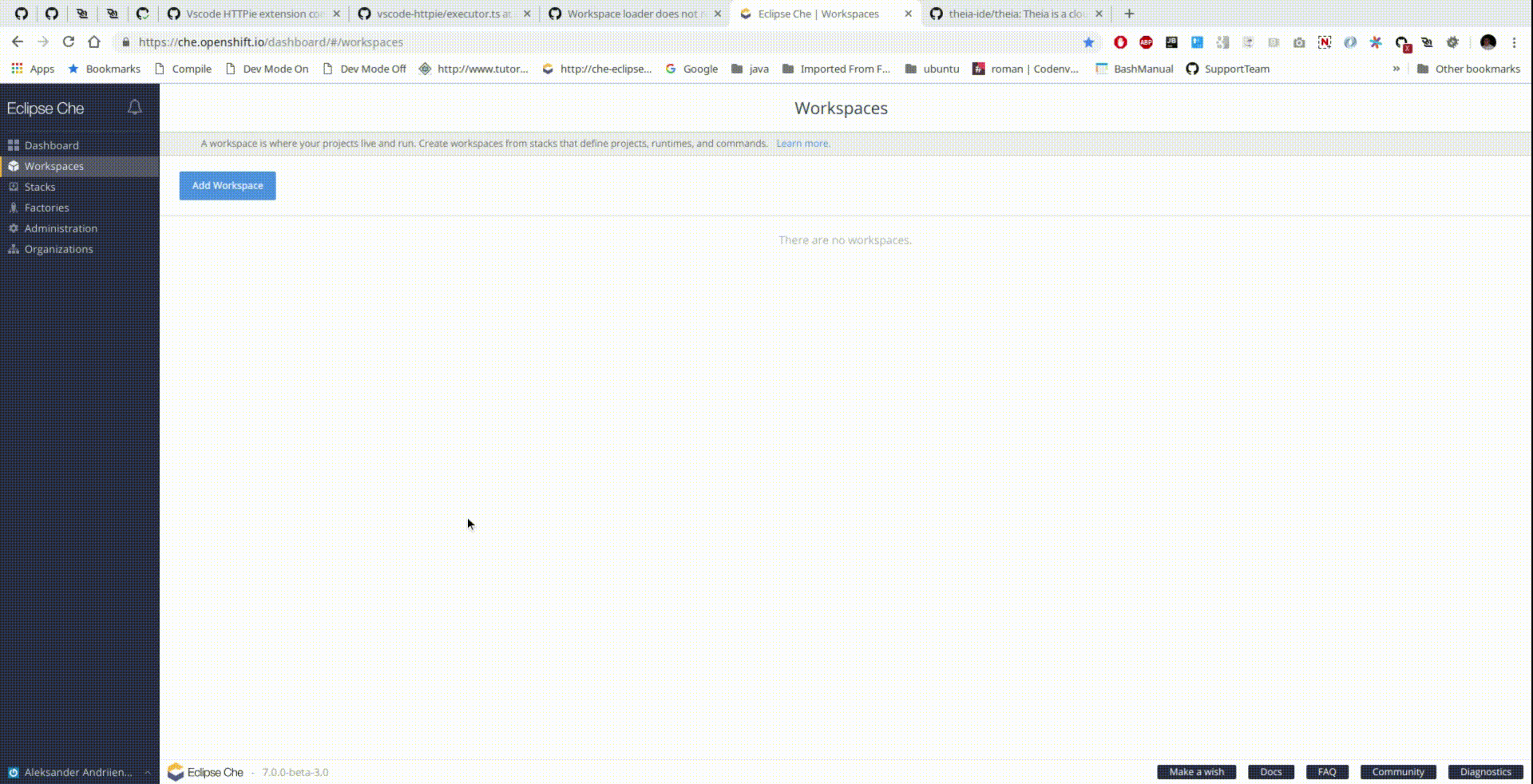
Task: Click the Add Workspace button
Action: click(228, 185)
